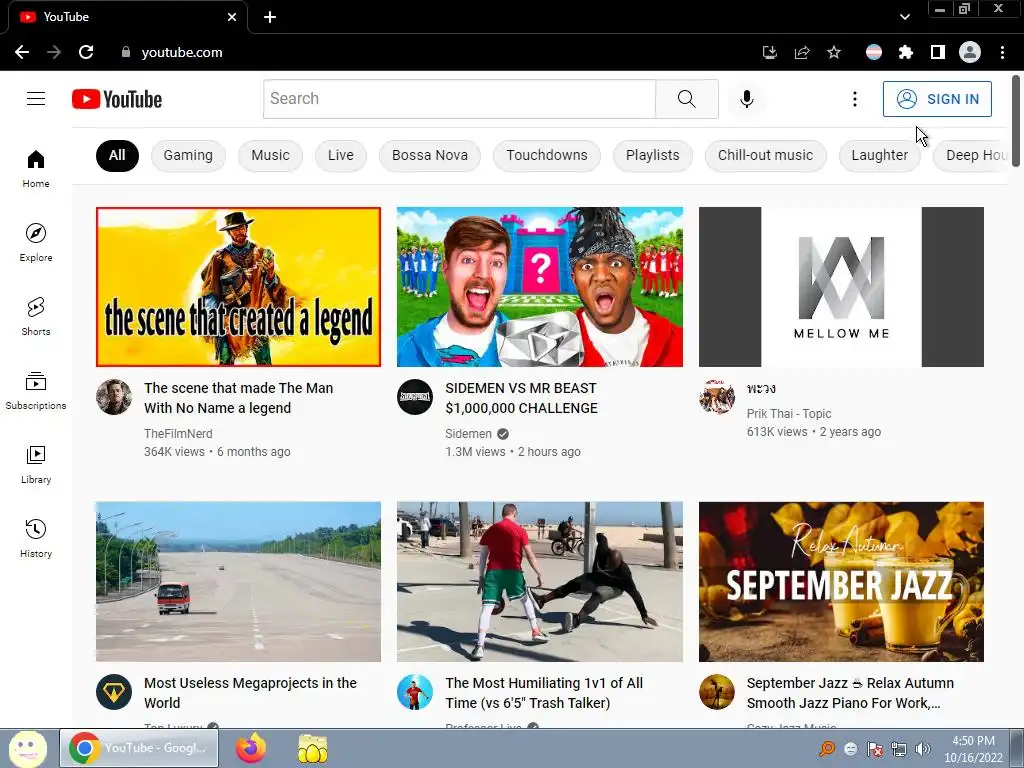Bookmark this page with star icon
The width and height of the screenshot is (1024, 768).
pyautogui.click(x=834, y=52)
